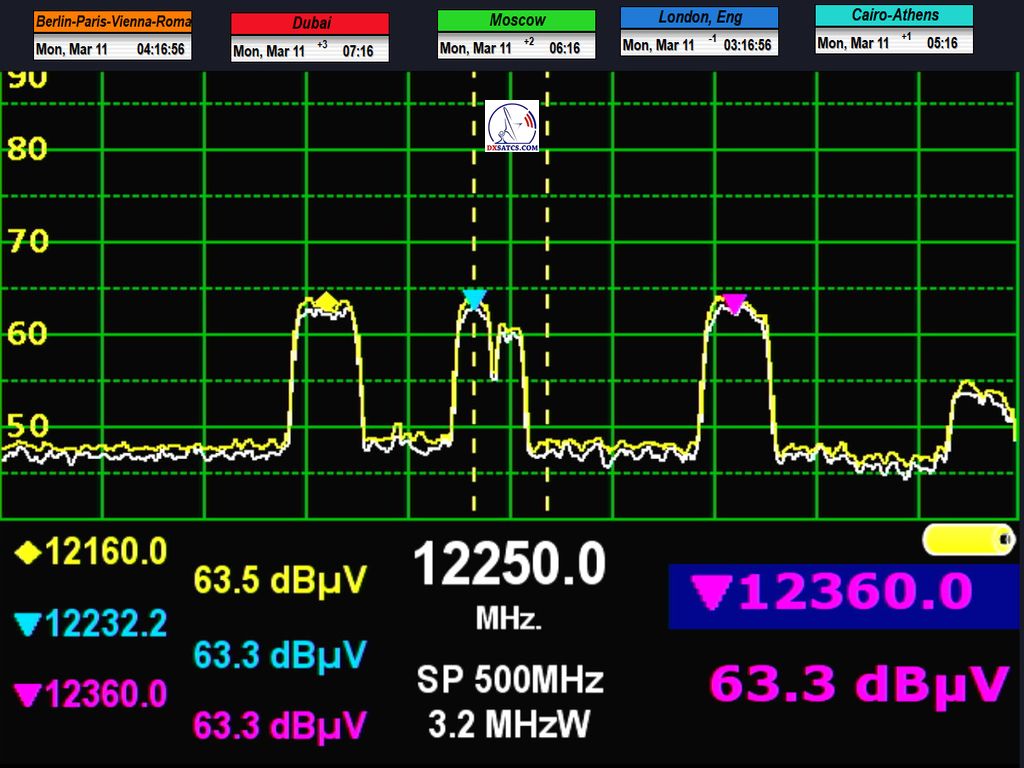Select the blue London, Eng clock label
1024x768 pixels.
(699, 17)
